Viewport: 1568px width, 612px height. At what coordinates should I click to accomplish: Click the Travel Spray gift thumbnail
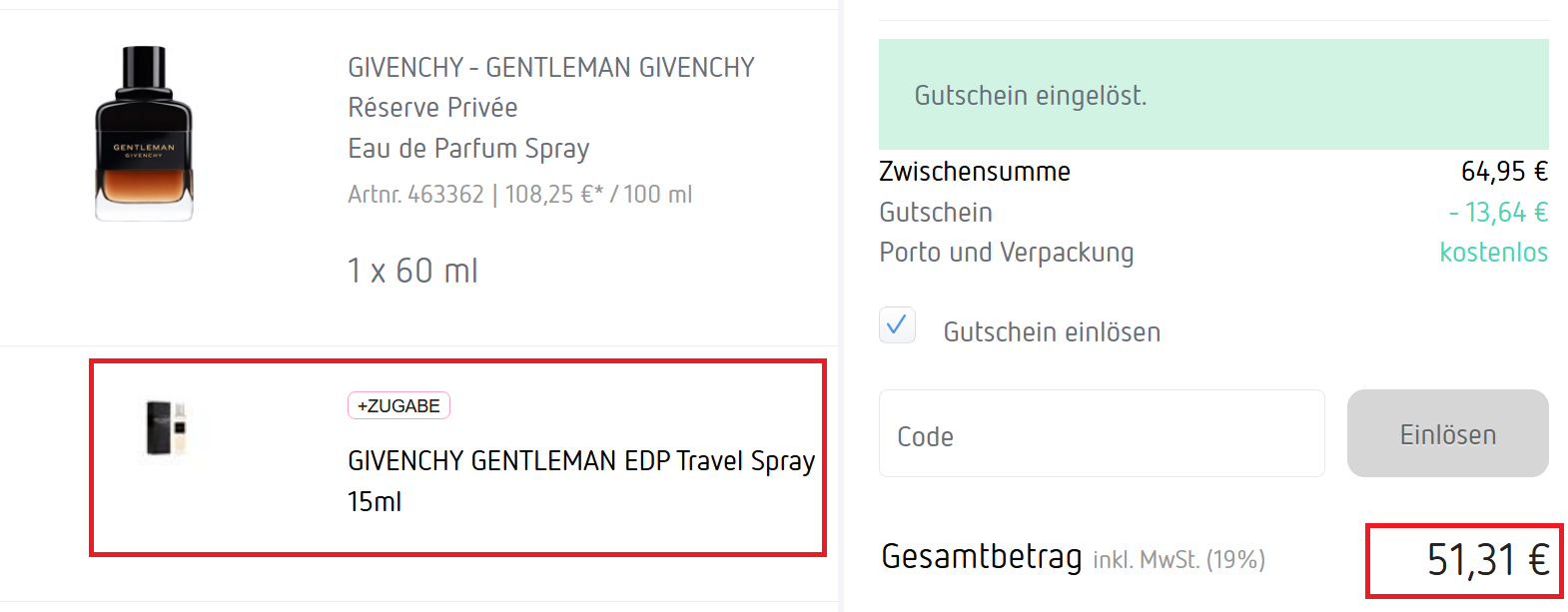tap(167, 428)
